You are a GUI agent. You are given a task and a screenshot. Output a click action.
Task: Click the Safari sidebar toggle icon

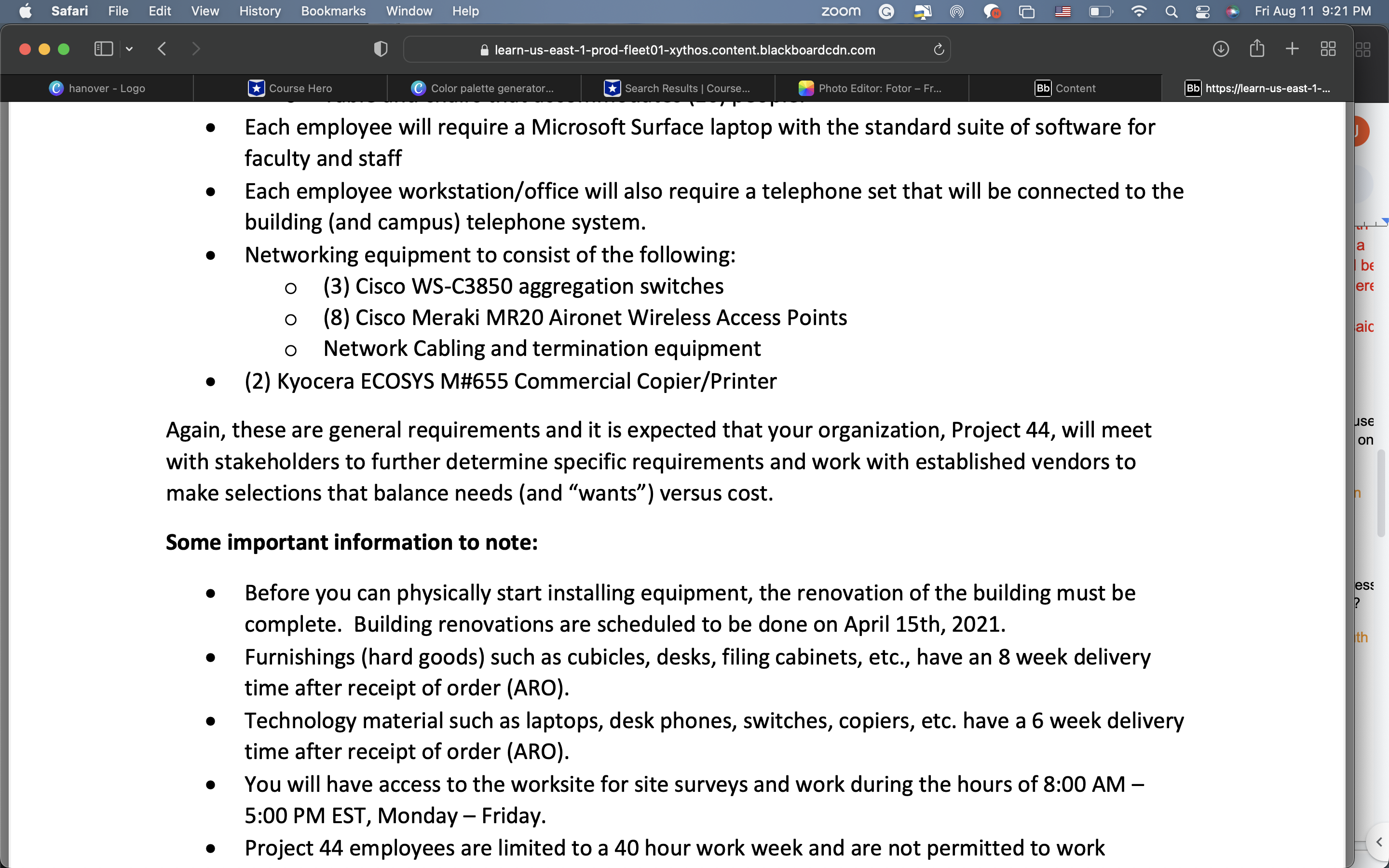click(x=103, y=49)
